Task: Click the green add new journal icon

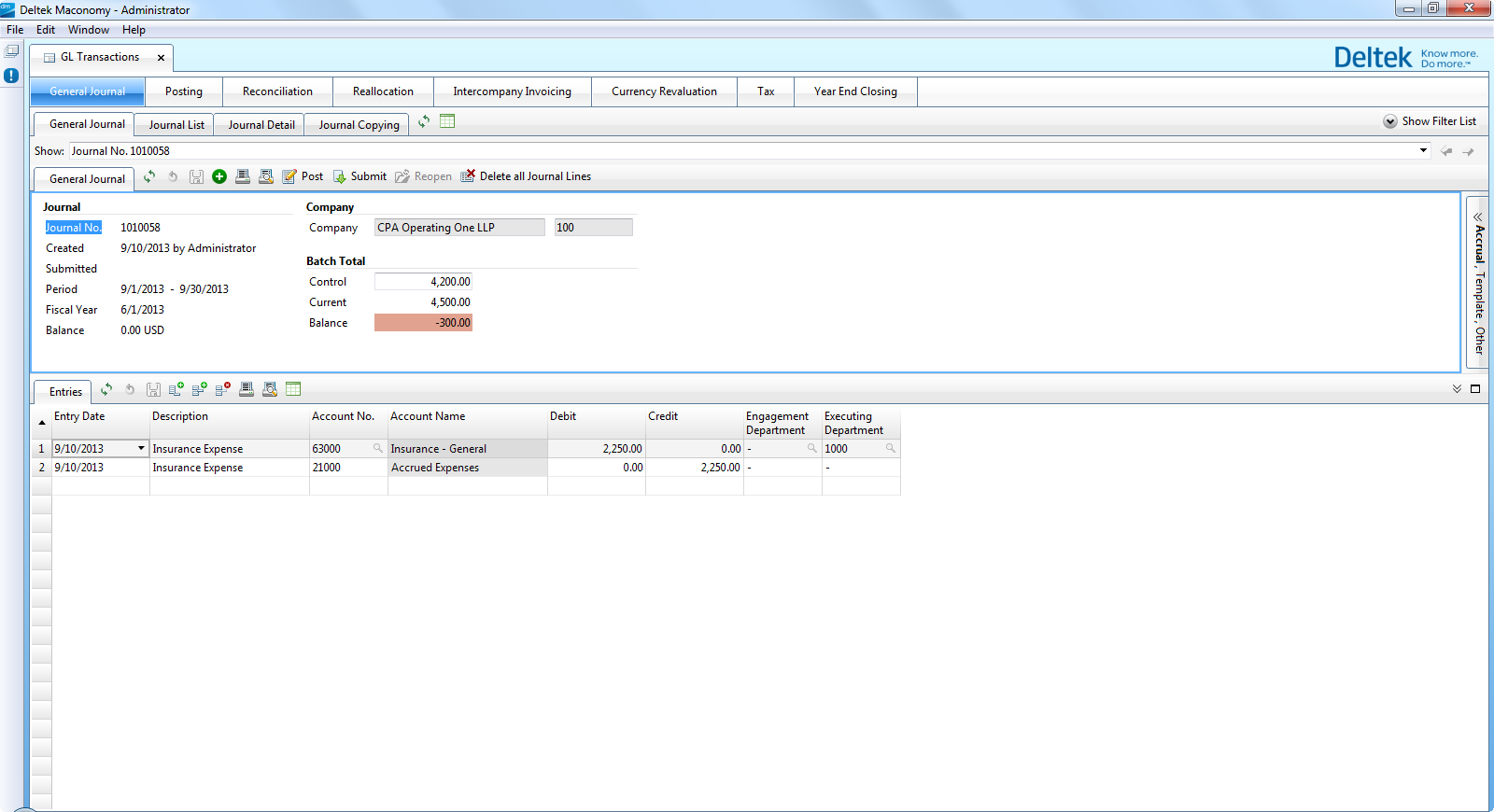Action: [219, 176]
